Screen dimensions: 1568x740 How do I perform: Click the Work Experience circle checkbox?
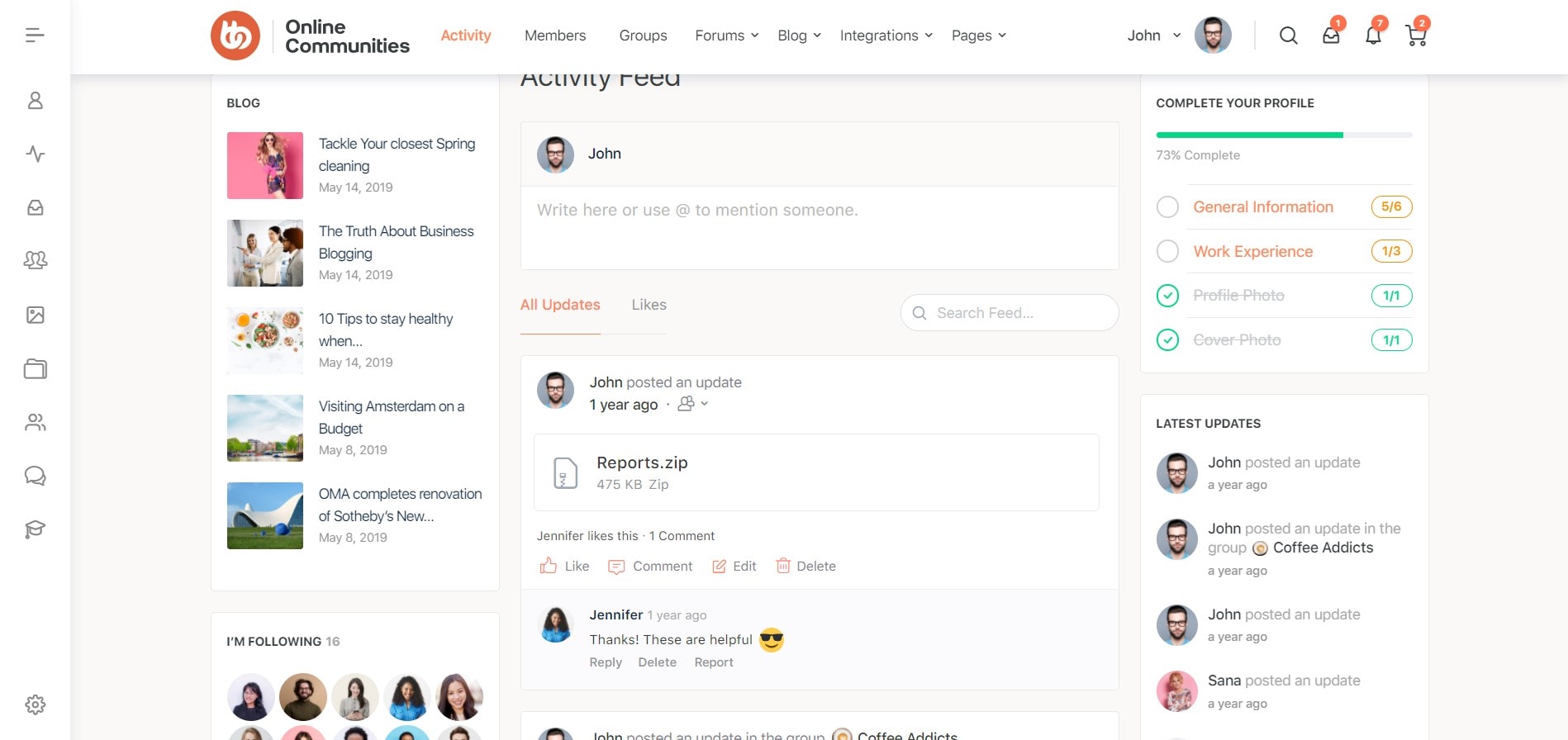click(x=1167, y=251)
